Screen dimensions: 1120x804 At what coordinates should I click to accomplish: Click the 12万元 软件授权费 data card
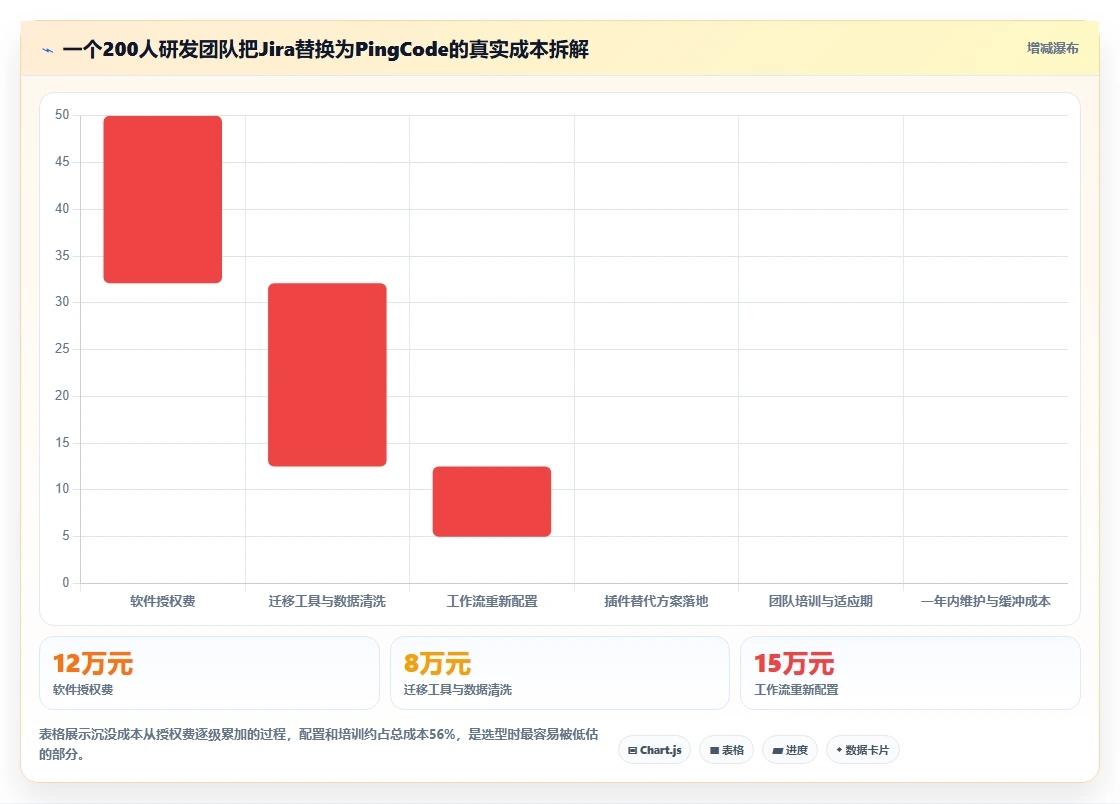pos(209,673)
